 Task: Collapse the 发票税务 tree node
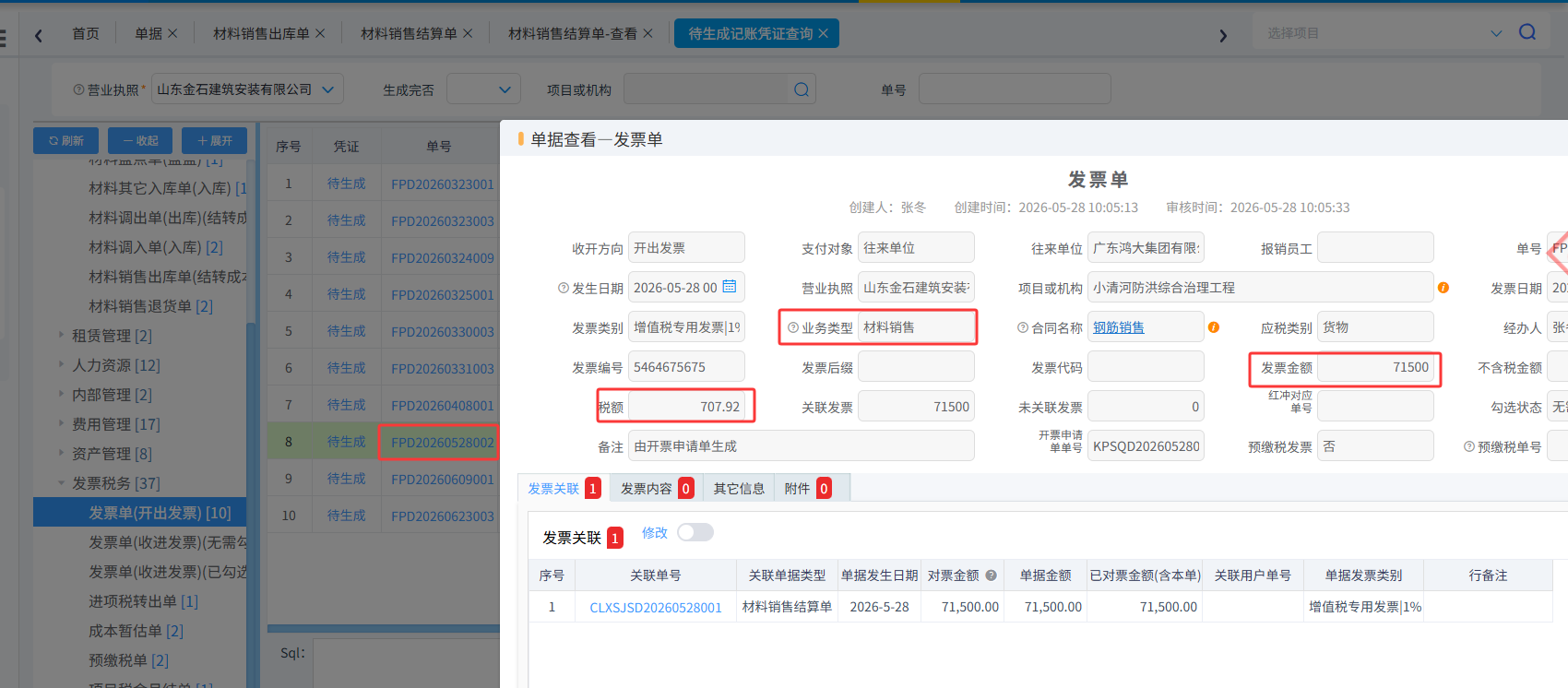pyautogui.click(x=61, y=482)
